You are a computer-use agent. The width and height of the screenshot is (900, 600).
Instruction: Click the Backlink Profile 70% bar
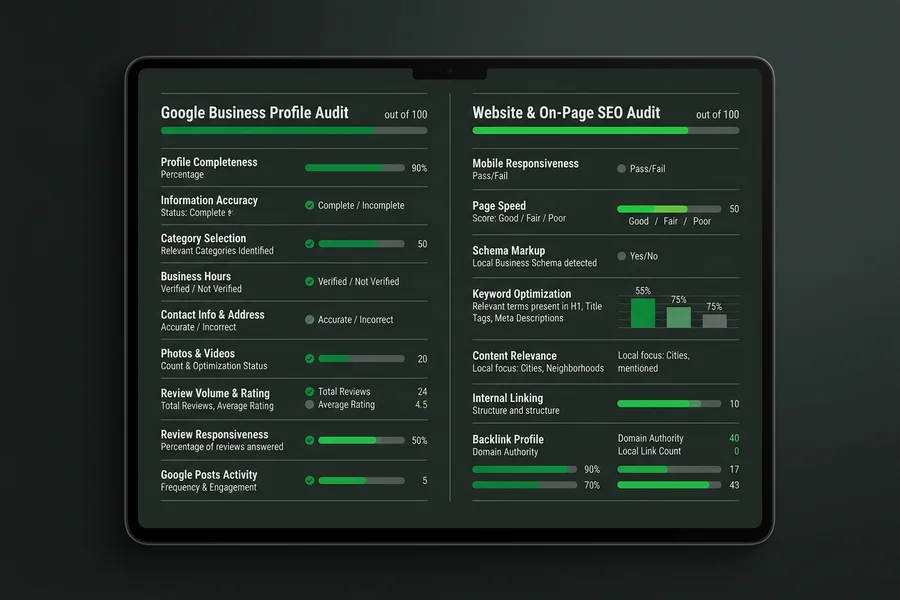pyautogui.click(x=525, y=485)
